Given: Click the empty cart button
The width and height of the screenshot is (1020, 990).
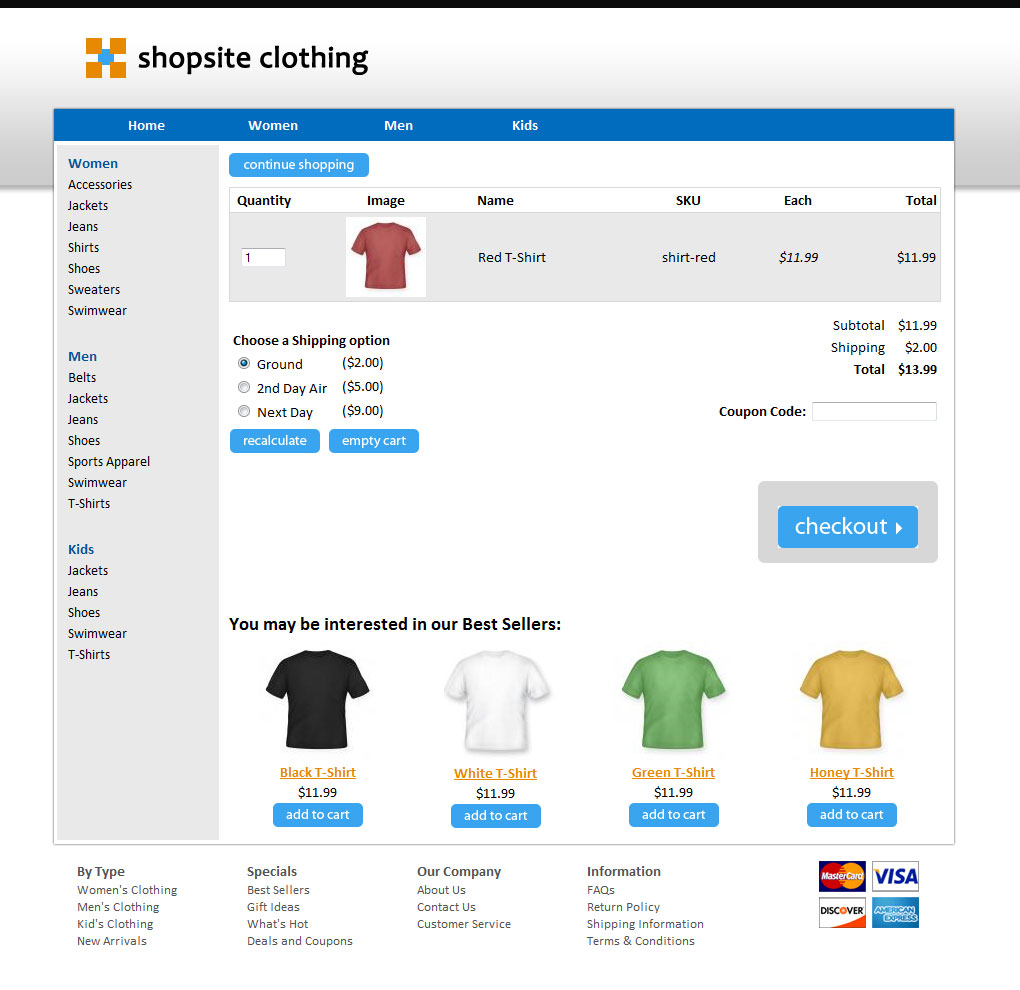Looking at the screenshot, I should click(374, 441).
